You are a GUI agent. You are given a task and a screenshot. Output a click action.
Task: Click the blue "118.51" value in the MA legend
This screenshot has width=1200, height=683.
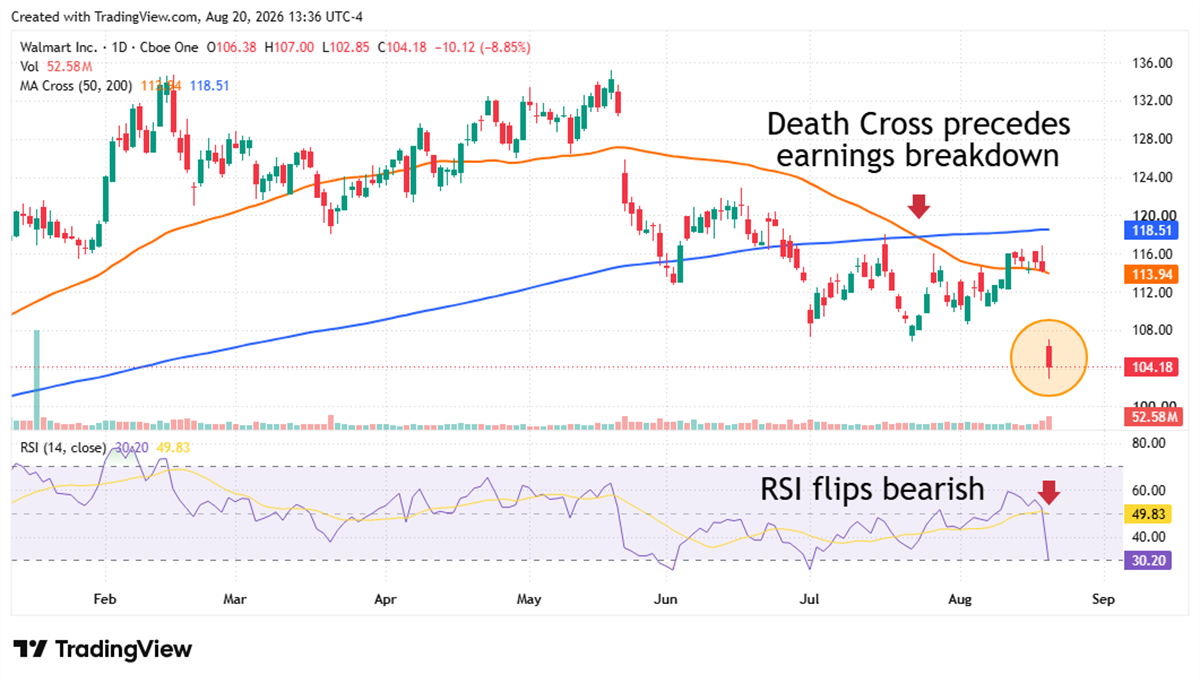pos(209,85)
